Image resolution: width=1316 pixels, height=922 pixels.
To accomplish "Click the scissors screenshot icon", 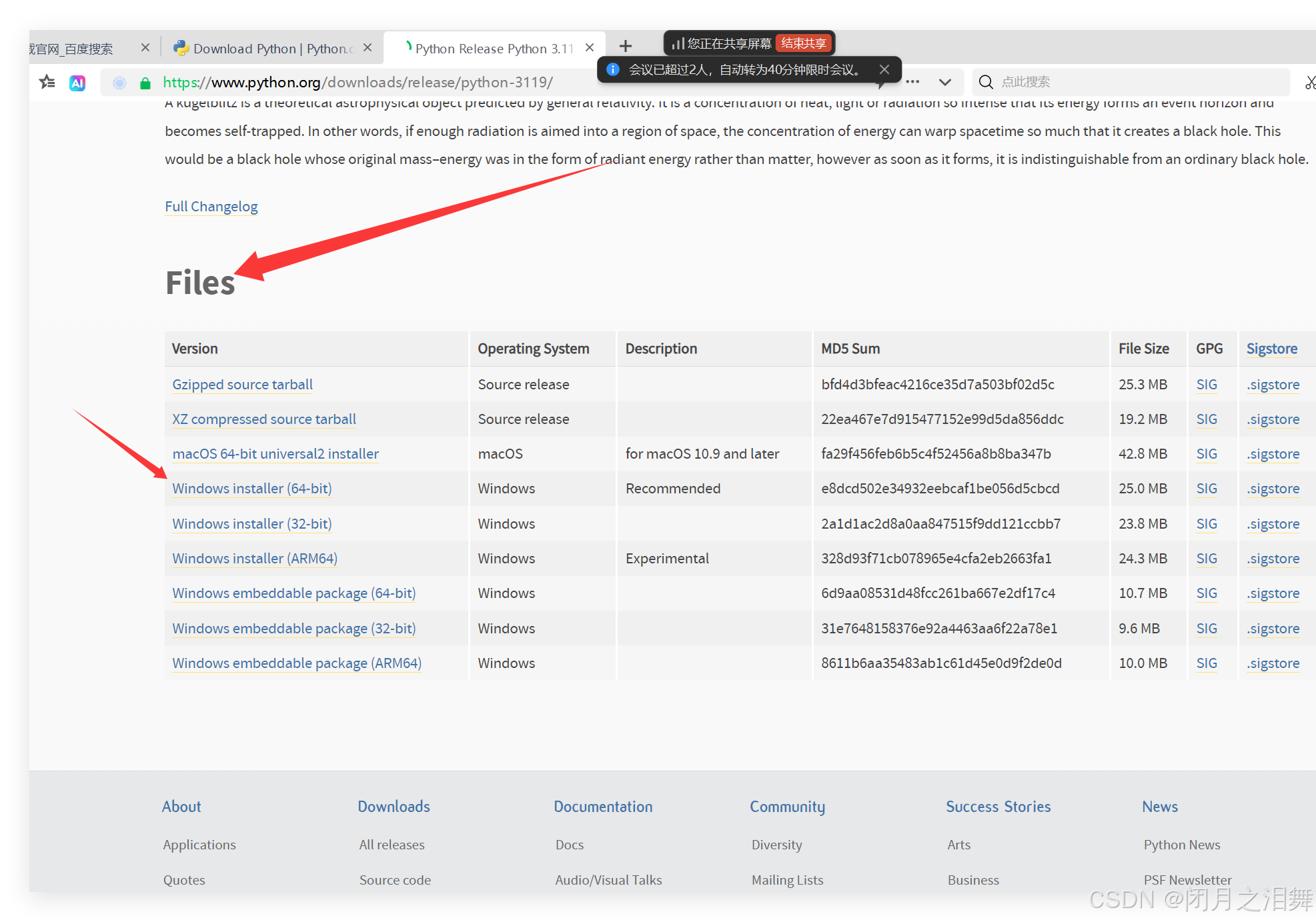I will point(1309,82).
